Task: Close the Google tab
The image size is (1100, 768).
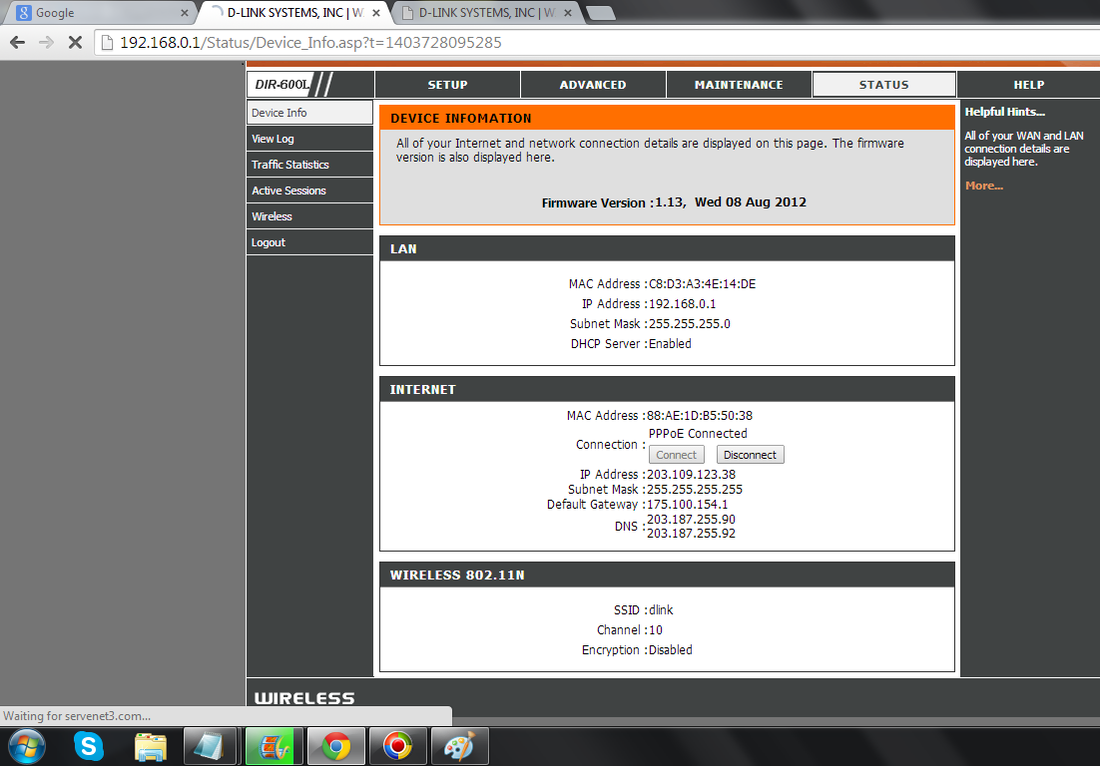Action: click(x=185, y=13)
